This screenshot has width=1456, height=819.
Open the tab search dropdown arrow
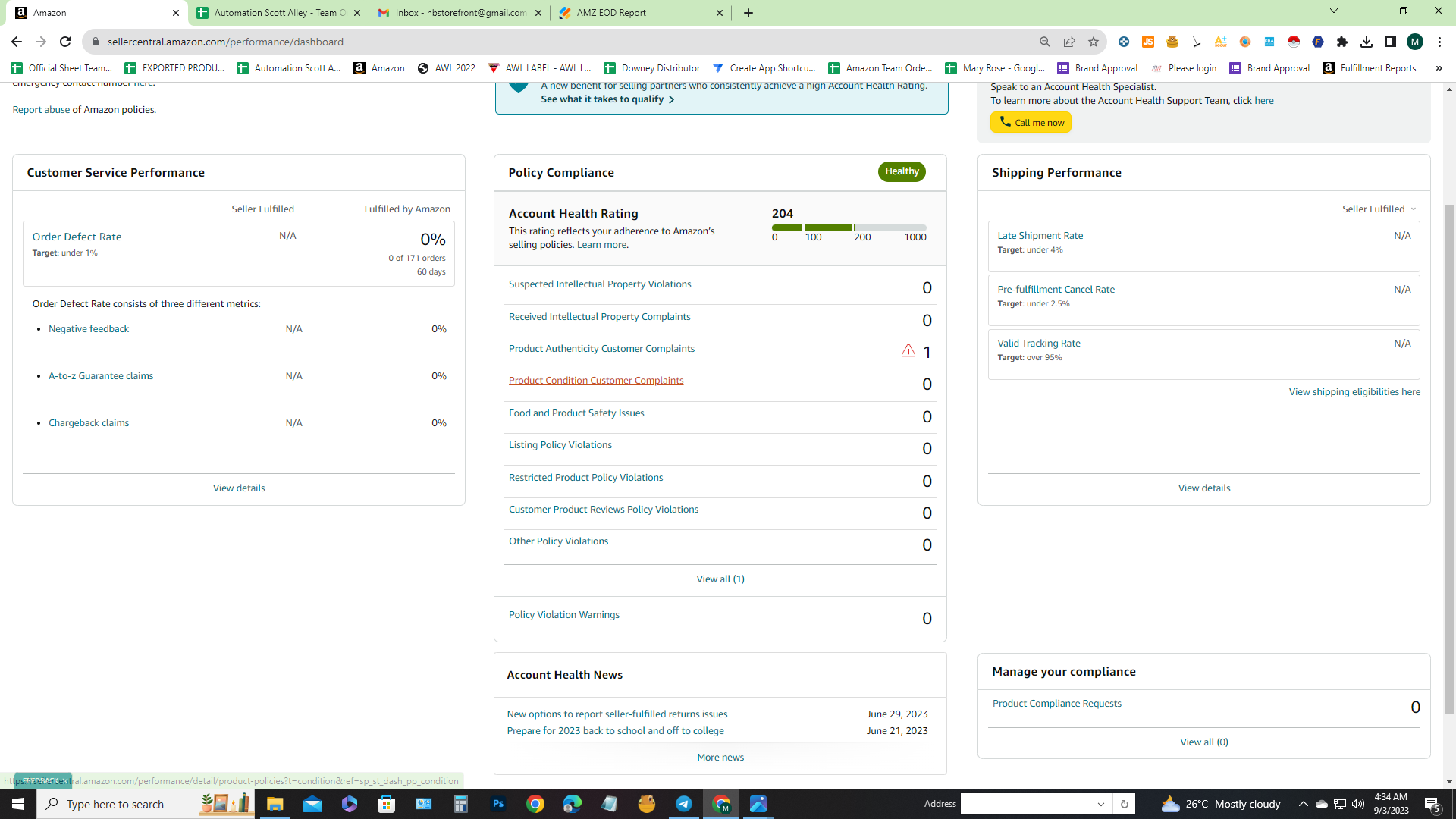pos(1334,11)
